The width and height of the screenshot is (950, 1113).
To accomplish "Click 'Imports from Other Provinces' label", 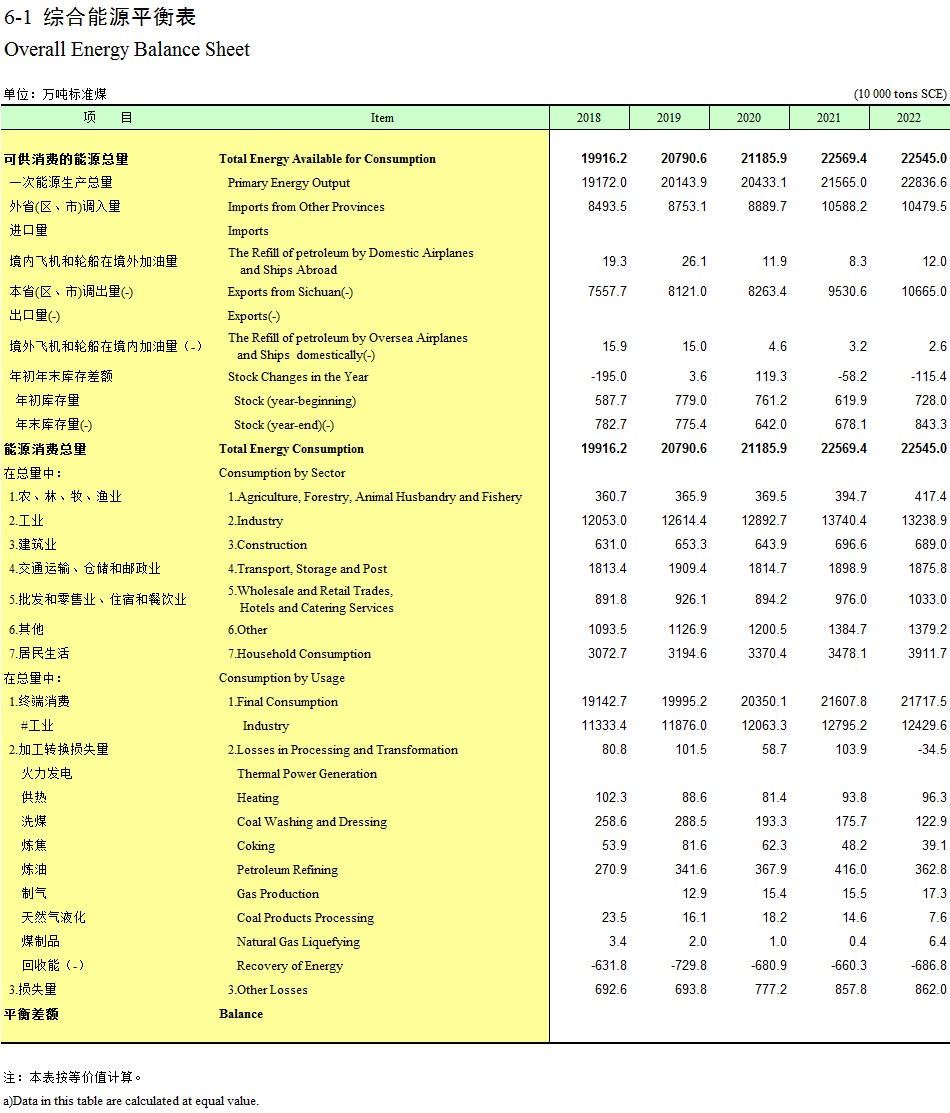I will (306, 207).
